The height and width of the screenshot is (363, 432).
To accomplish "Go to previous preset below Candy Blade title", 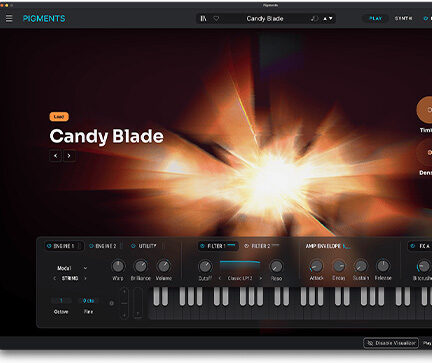I will click(x=56, y=156).
